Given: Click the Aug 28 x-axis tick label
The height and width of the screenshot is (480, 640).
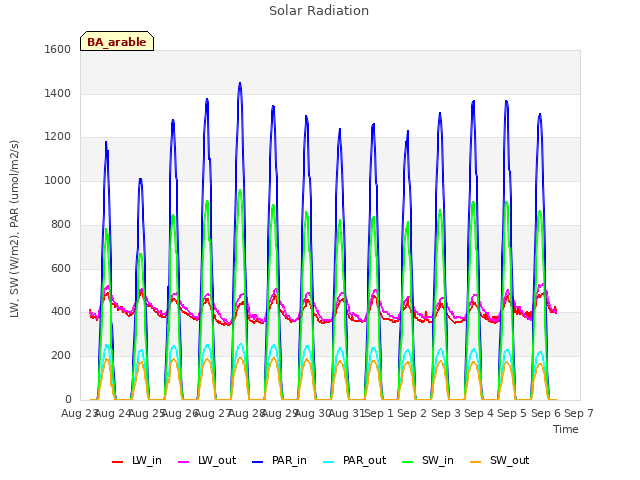Looking at the screenshot, I should (246, 413).
